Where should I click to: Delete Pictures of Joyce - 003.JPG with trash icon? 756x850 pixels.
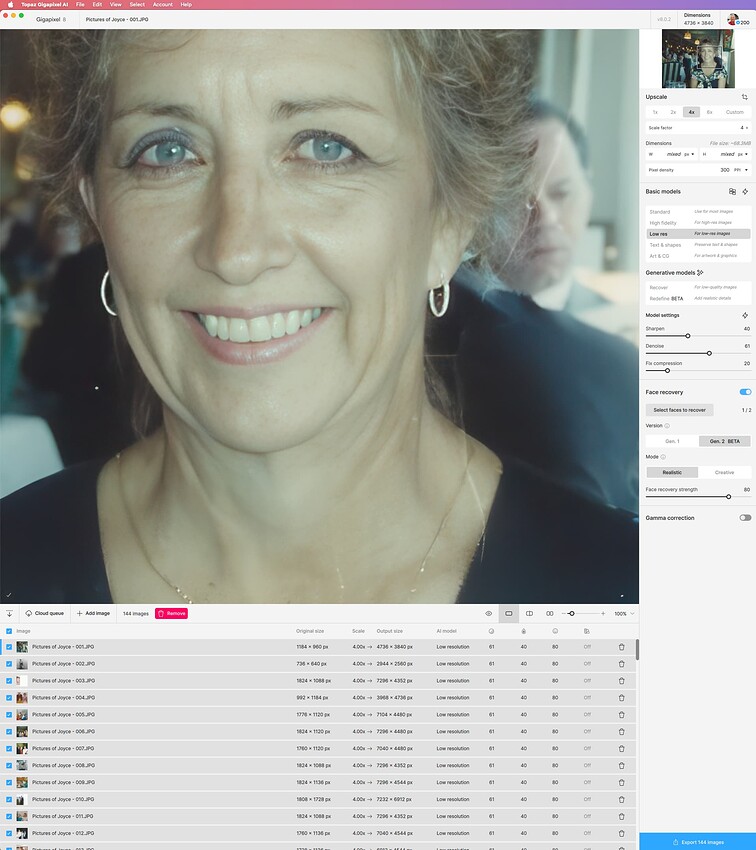(x=621, y=681)
